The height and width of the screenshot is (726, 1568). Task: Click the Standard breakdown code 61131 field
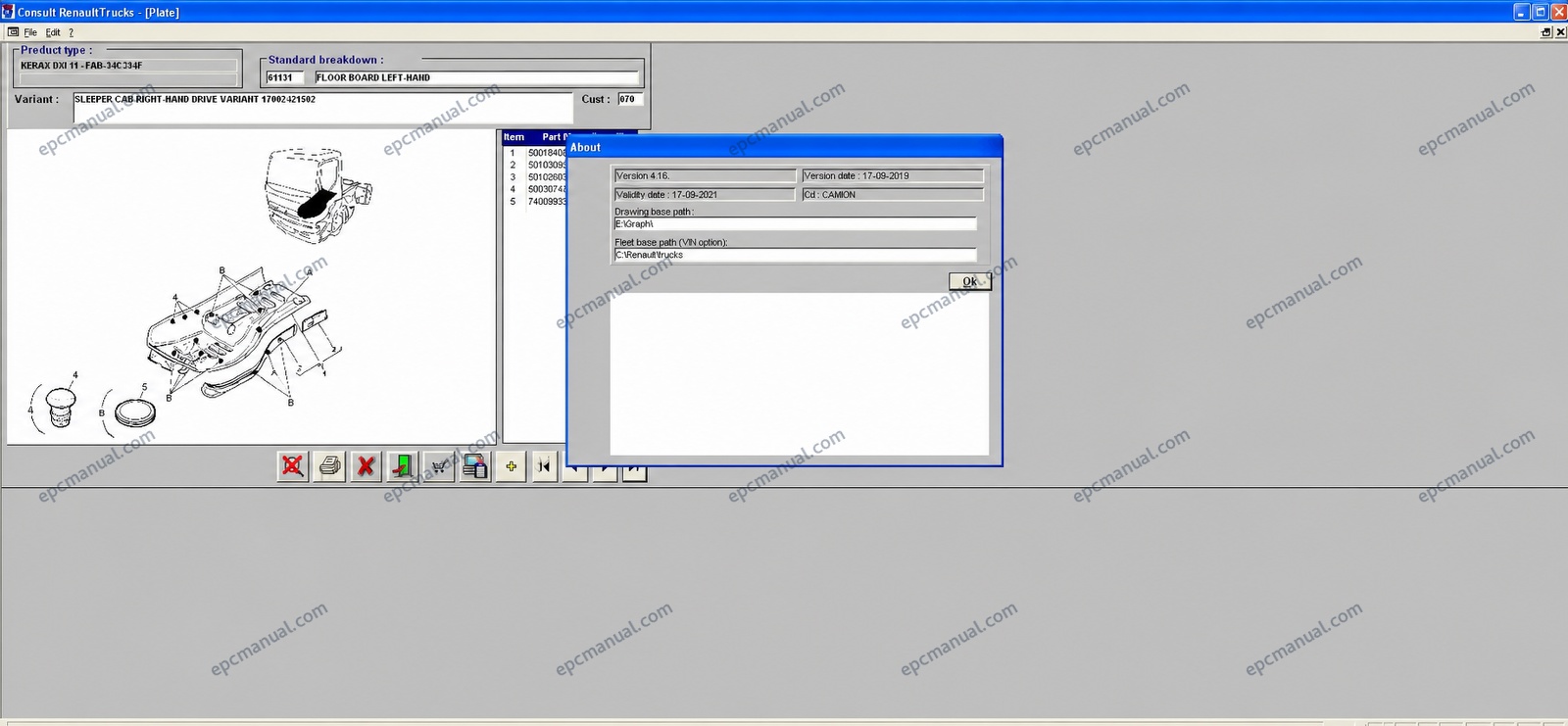click(x=284, y=77)
